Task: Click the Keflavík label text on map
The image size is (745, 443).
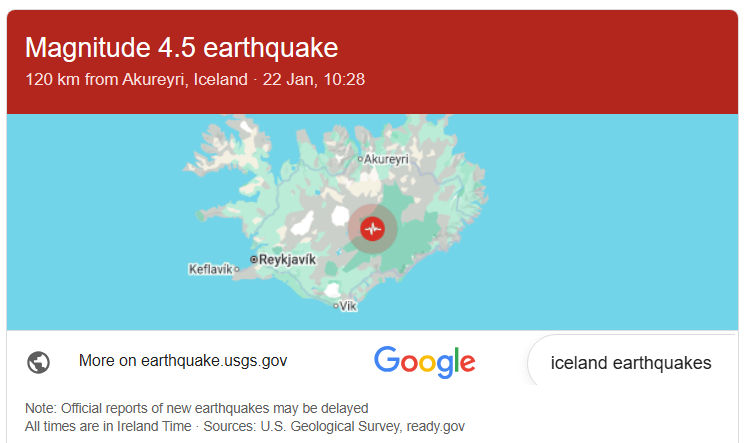Action: click(x=209, y=269)
